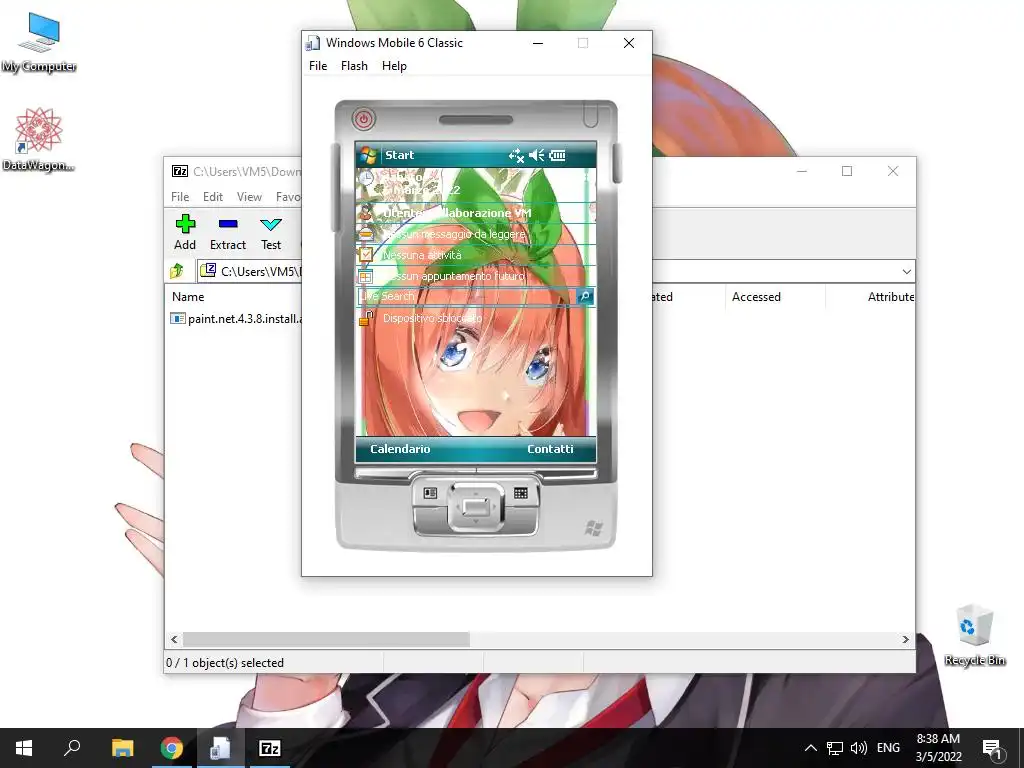Open taskbar clock showing 8:38 AM
This screenshot has height=768, width=1024.
938,748
